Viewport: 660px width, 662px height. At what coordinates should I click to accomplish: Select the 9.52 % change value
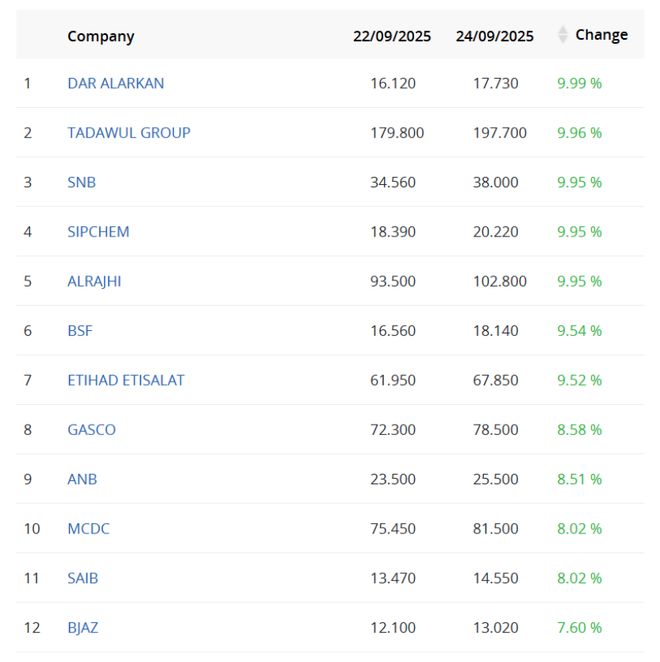pos(579,380)
